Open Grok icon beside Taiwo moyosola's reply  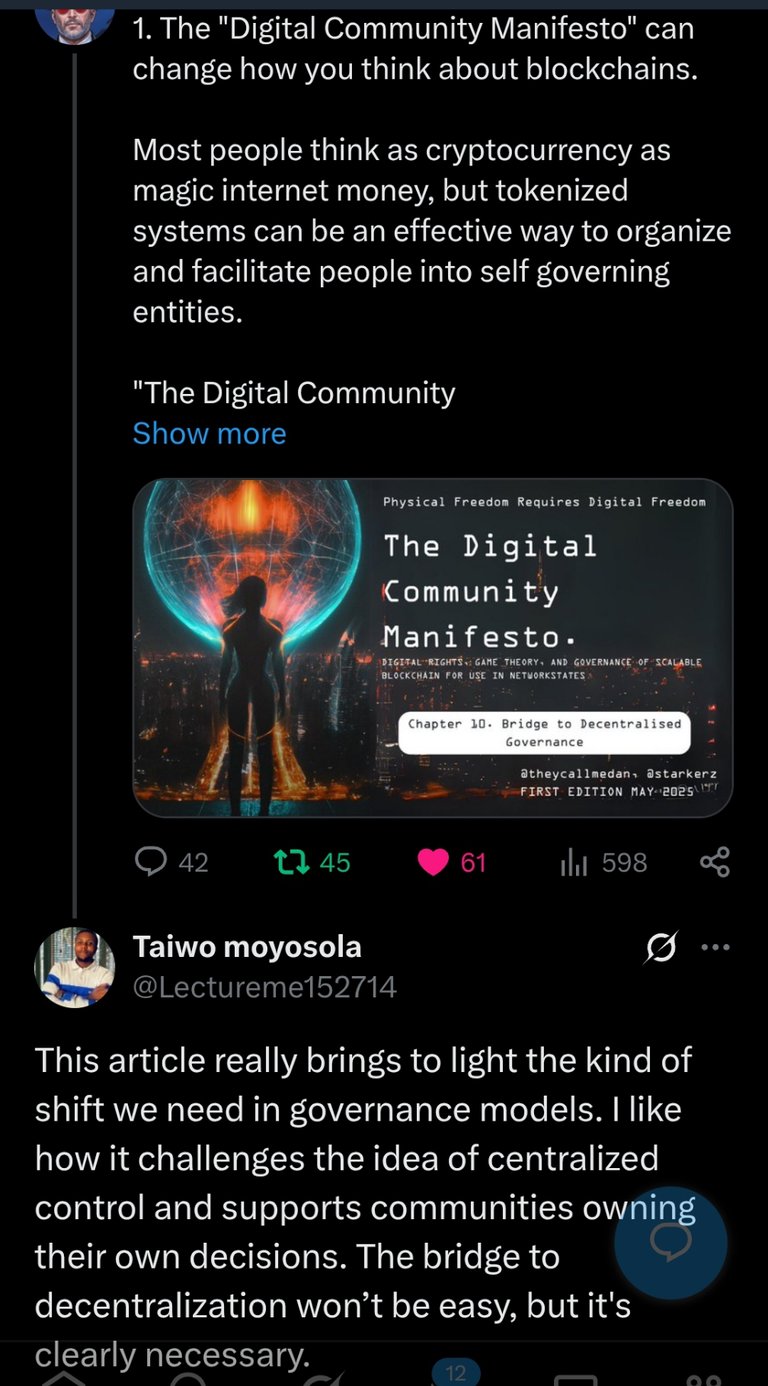point(661,947)
